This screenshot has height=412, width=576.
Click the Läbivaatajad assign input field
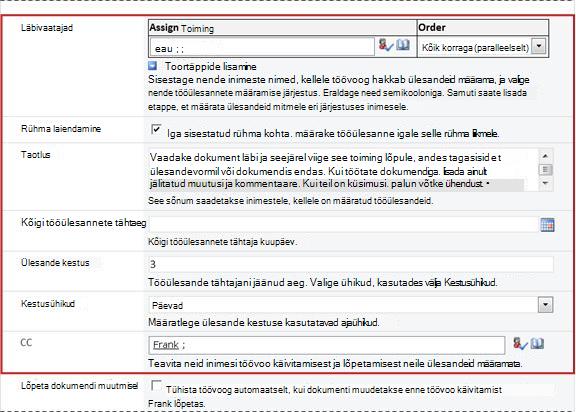(262, 47)
